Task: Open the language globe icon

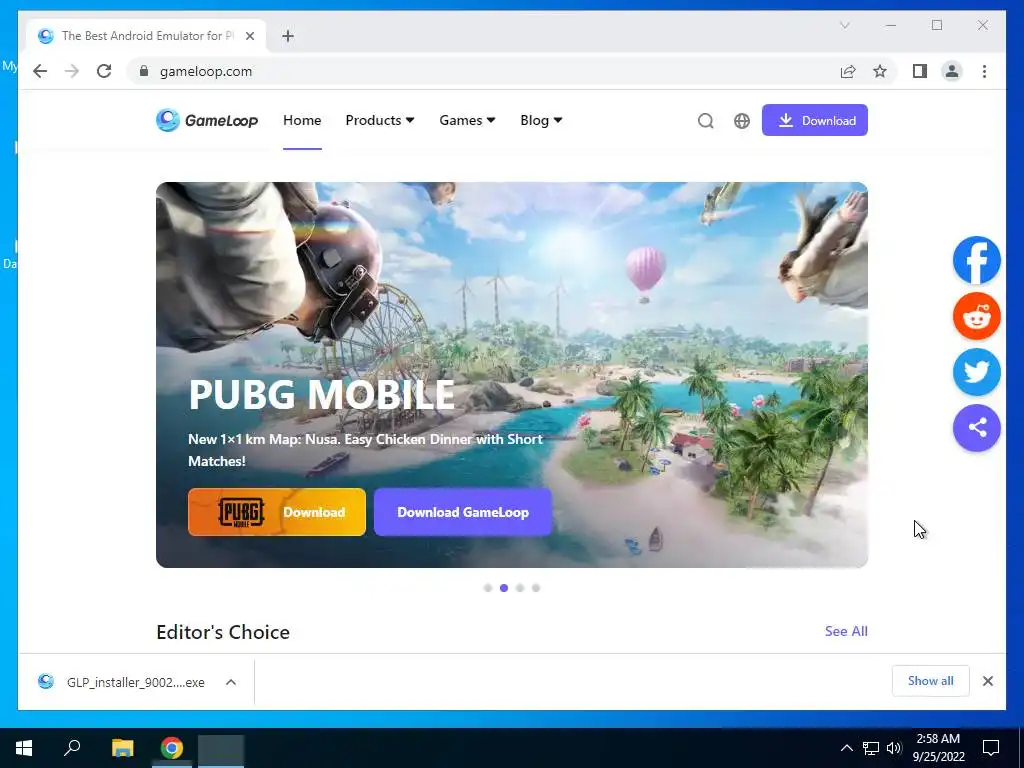Action: click(x=741, y=121)
